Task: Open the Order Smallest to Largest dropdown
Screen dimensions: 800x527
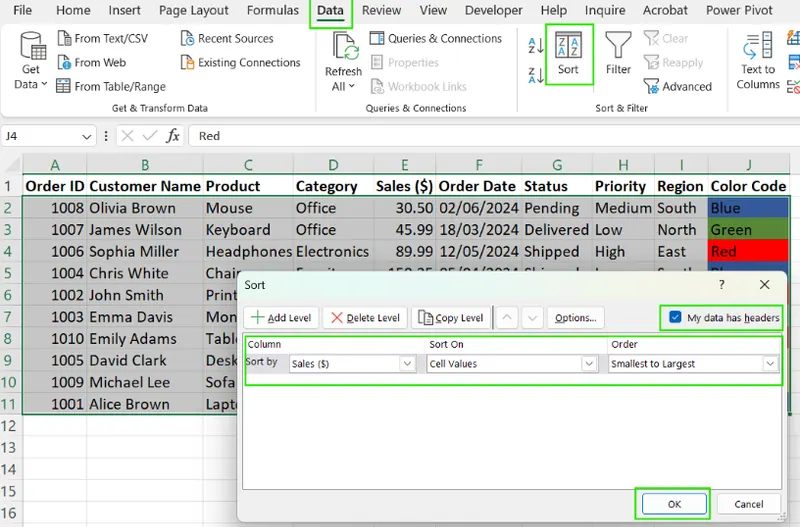Action: coord(769,364)
